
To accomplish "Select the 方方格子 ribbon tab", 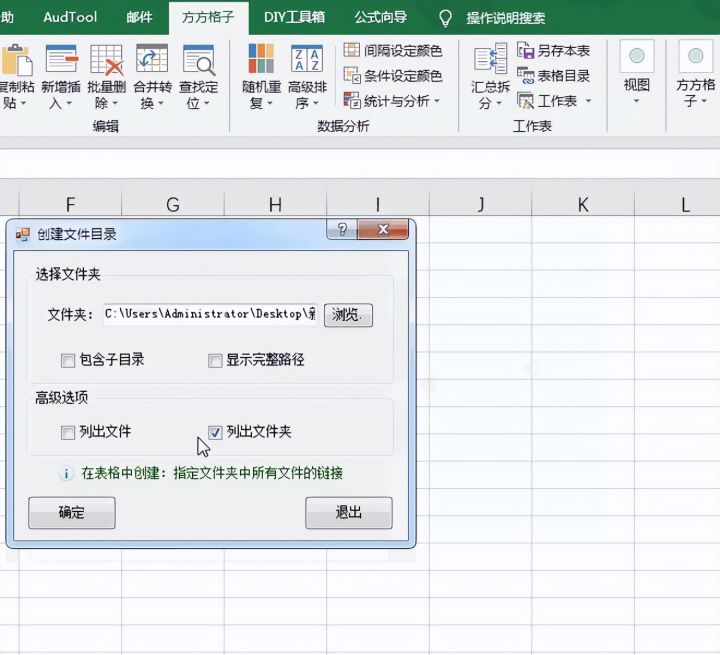I will click(208, 17).
